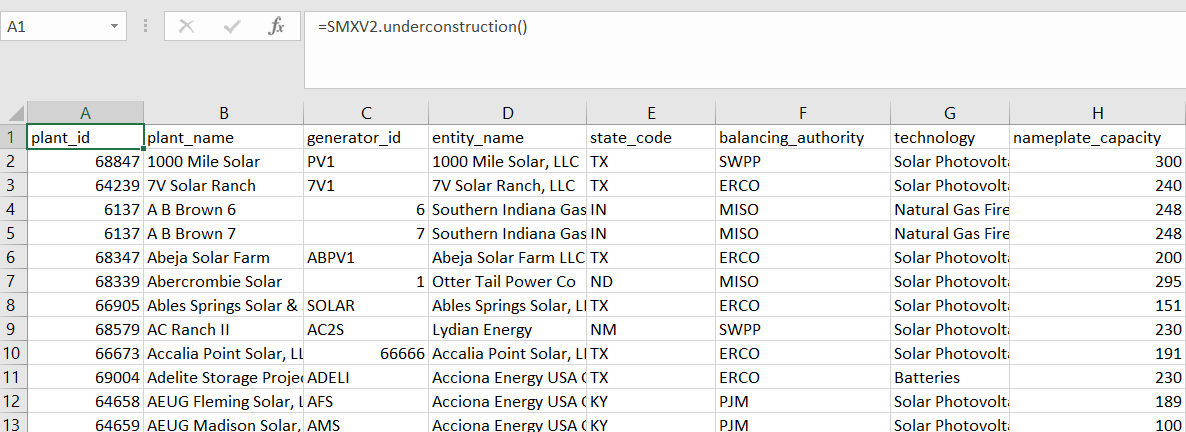Select the 7V1 generator cell
Image resolution: width=1186 pixels, height=432 pixels.
366,185
